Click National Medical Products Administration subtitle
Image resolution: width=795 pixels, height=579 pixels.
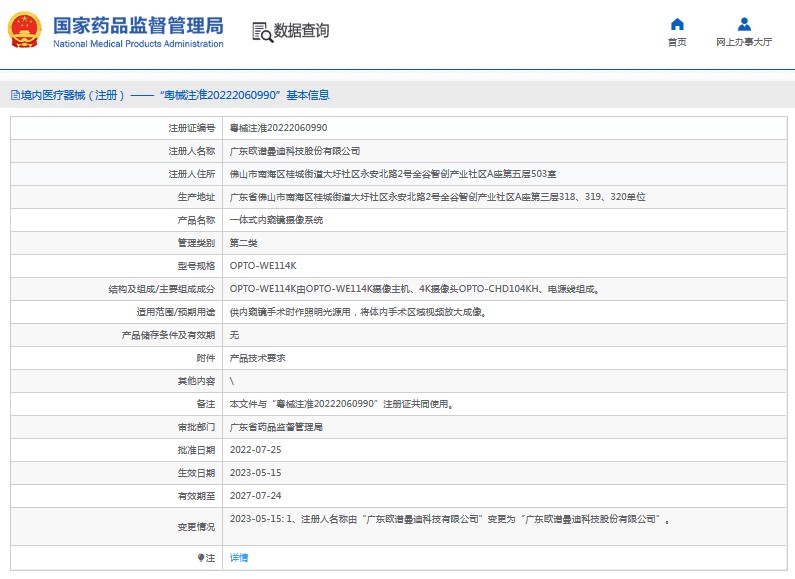pyautogui.click(x=137, y=44)
